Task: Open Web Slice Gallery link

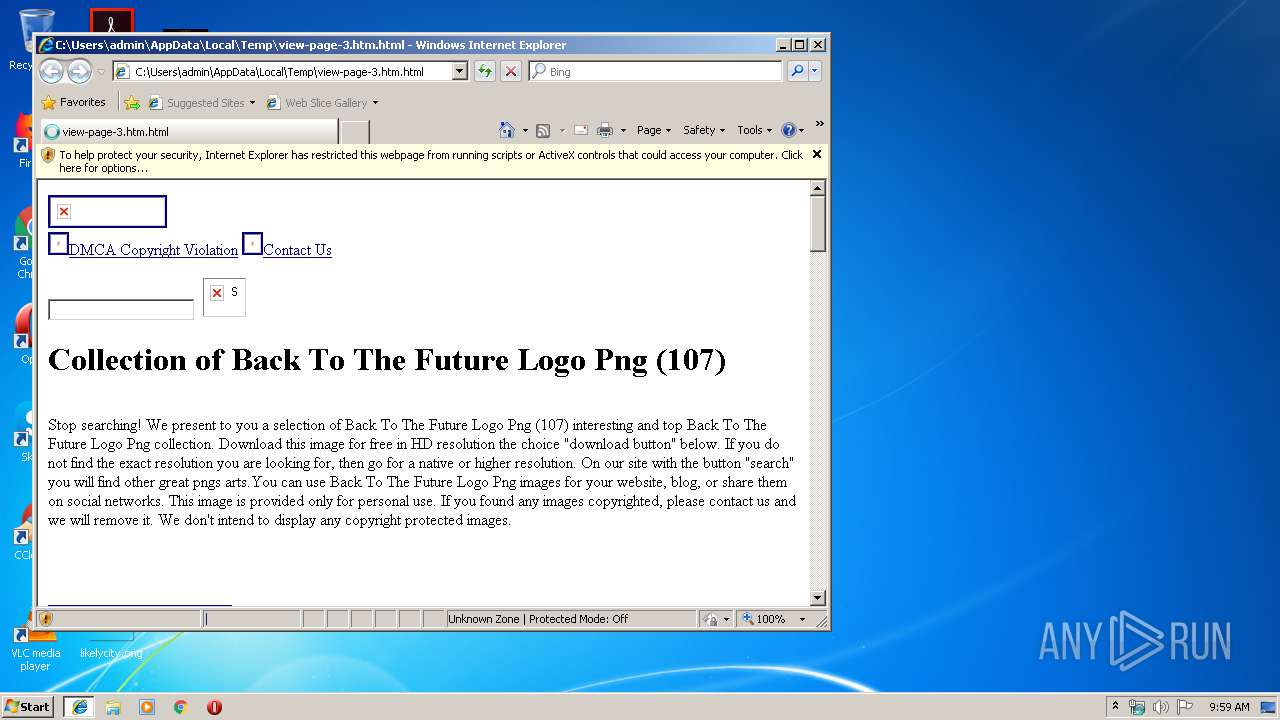Action: pyautogui.click(x=322, y=103)
